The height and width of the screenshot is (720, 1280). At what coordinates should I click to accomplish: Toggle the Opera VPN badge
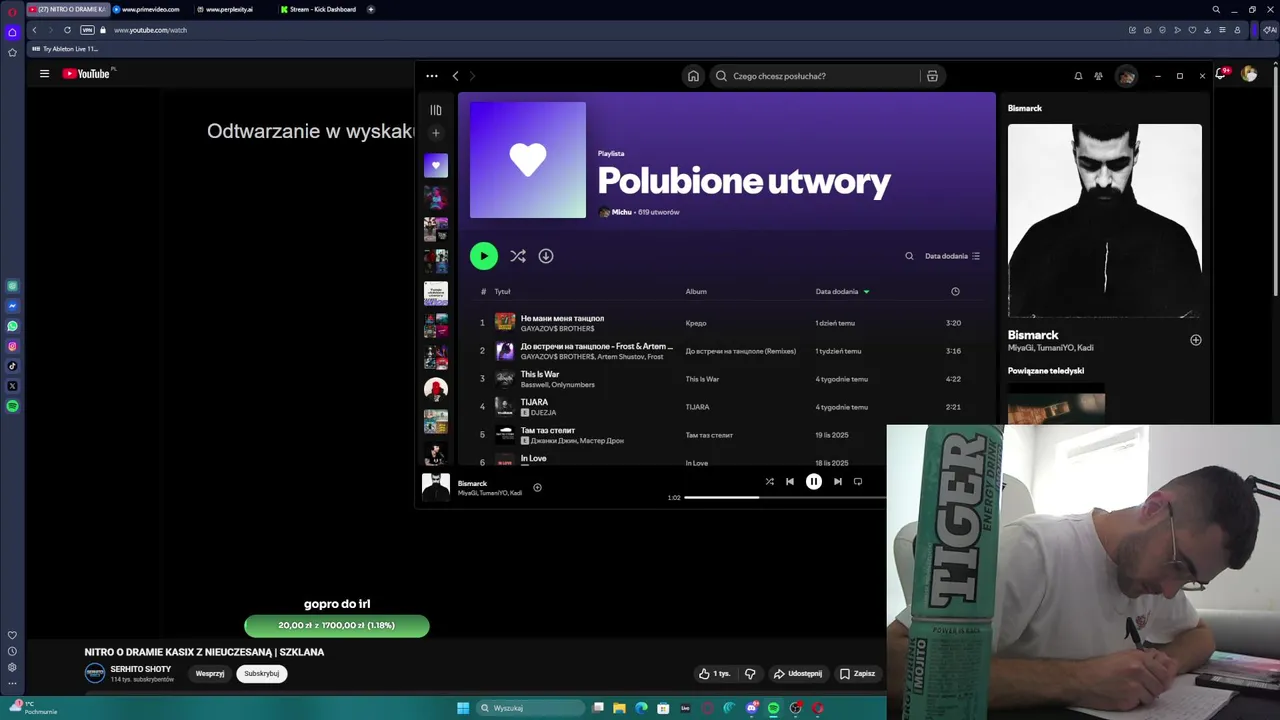pyautogui.click(x=87, y=30)
